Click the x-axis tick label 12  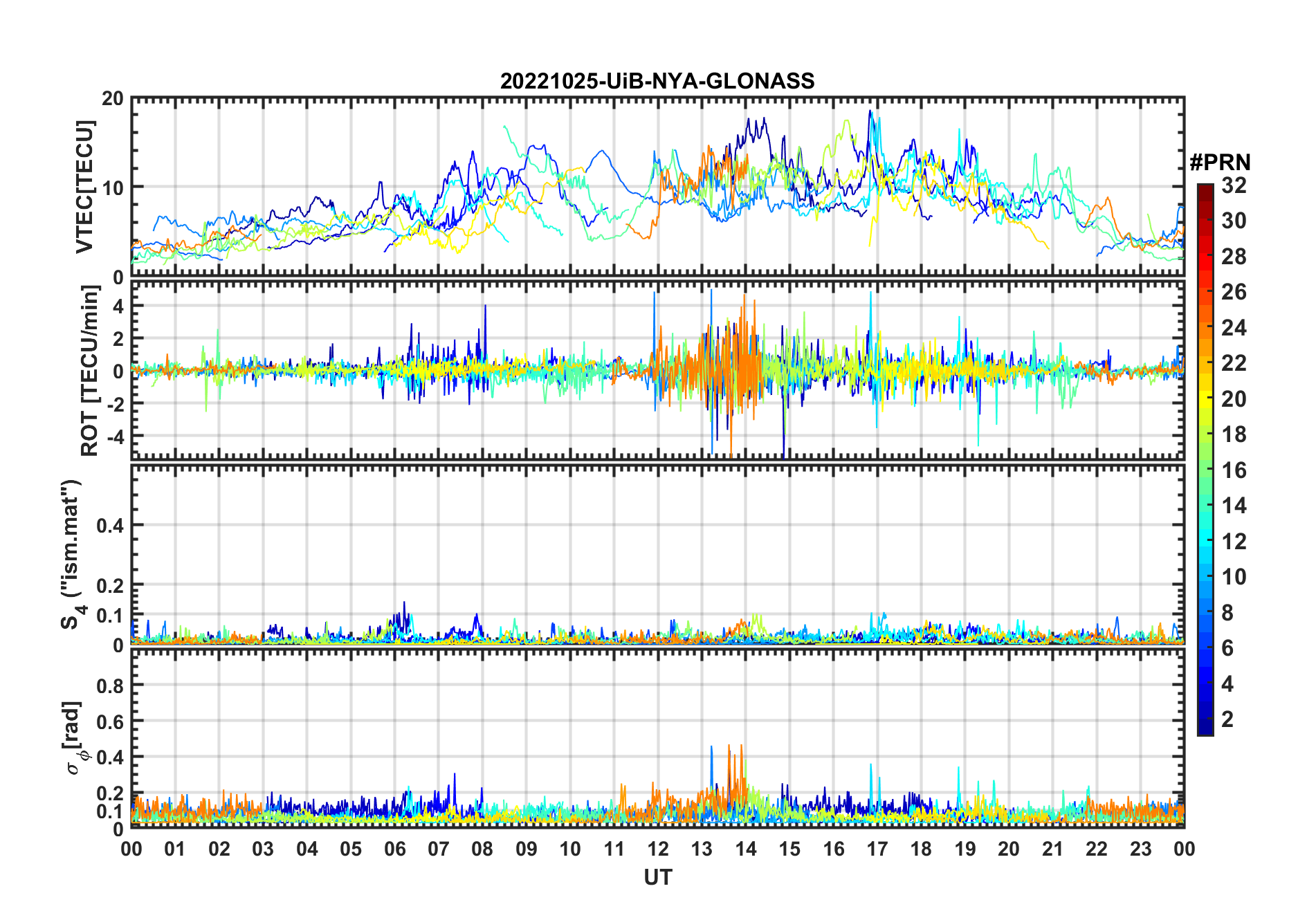coord(658,849)
